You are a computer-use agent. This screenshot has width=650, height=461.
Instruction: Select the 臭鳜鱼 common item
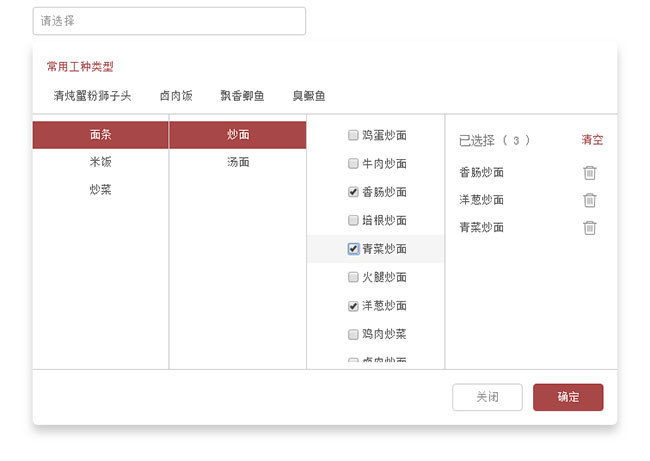(x=309, y=96)
